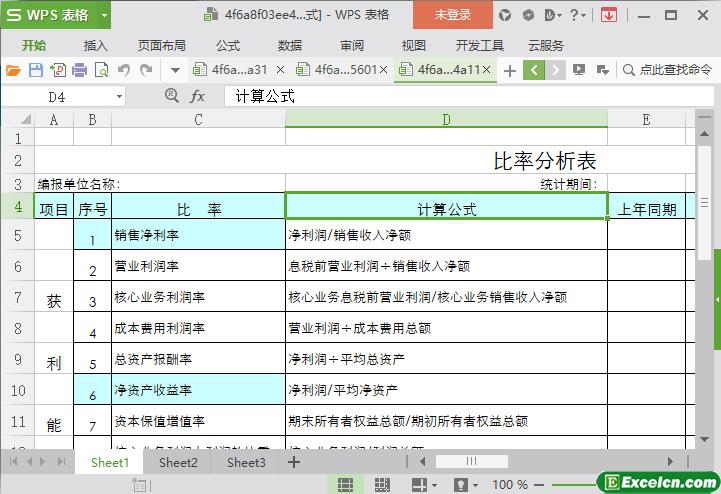Select the 开始 ribbon tab
721x494 pixels.
(34, 46)
